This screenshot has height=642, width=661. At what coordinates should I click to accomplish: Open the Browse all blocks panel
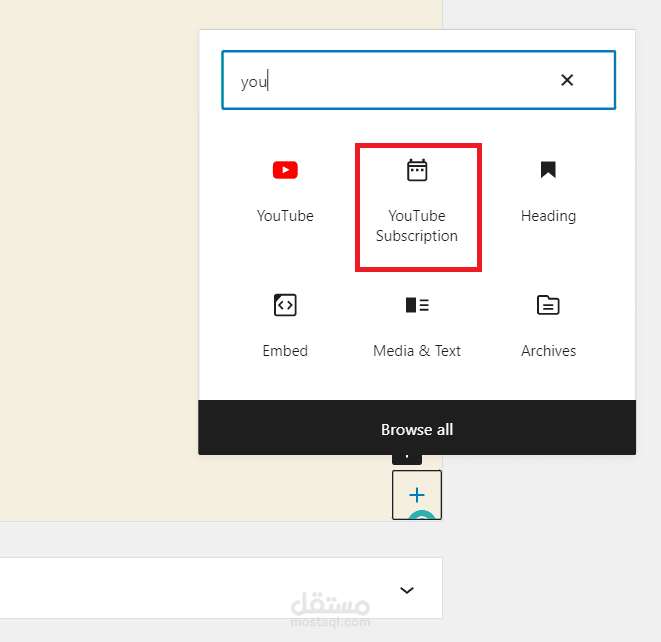[x=417, y=427]
